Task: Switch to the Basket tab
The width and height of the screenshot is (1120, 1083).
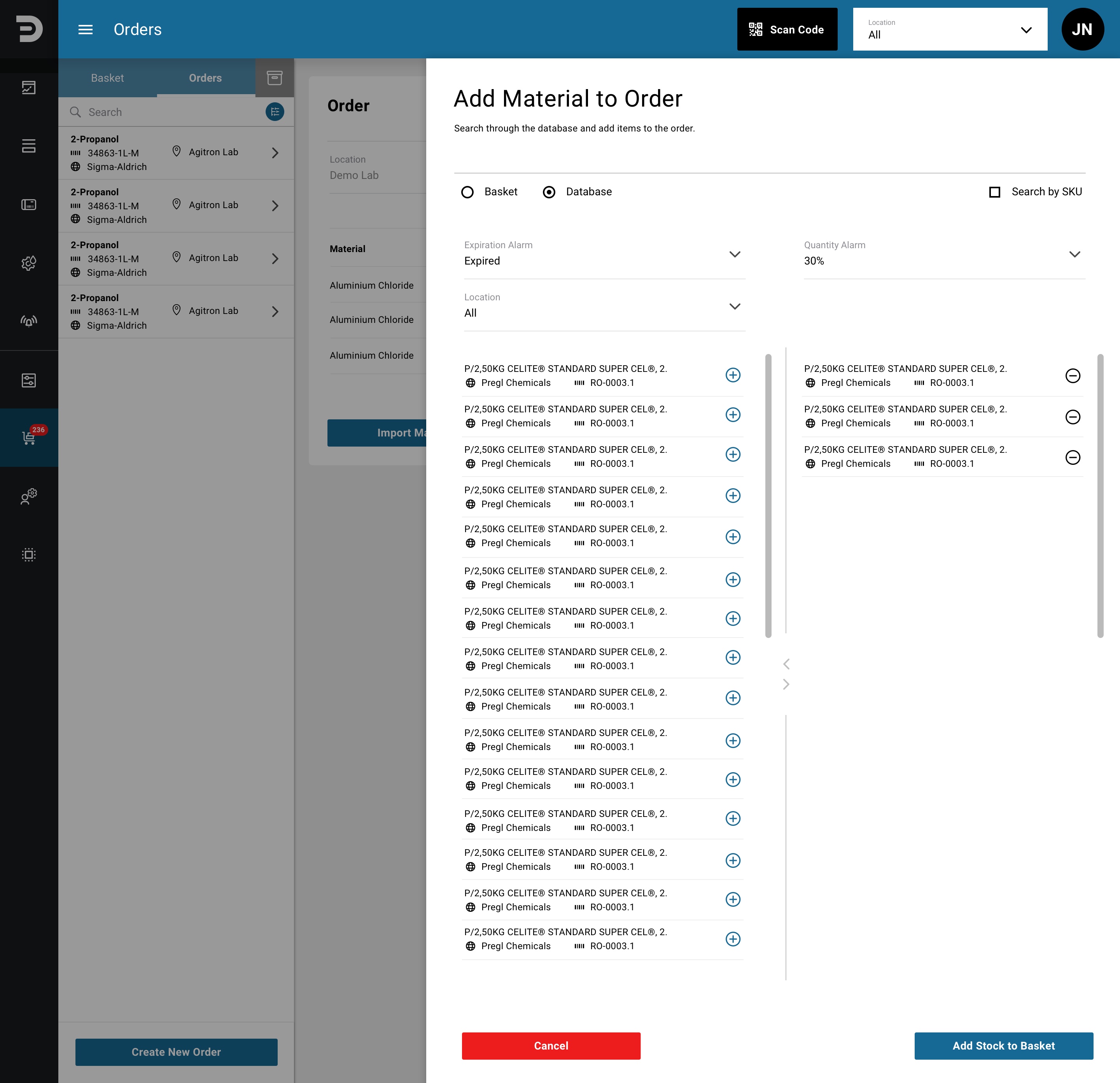Action: point(107,78)
